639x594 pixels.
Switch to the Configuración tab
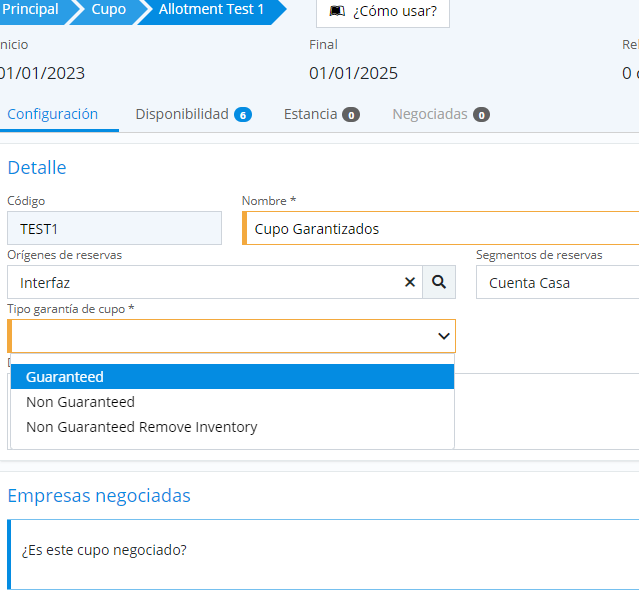(53, 114)
